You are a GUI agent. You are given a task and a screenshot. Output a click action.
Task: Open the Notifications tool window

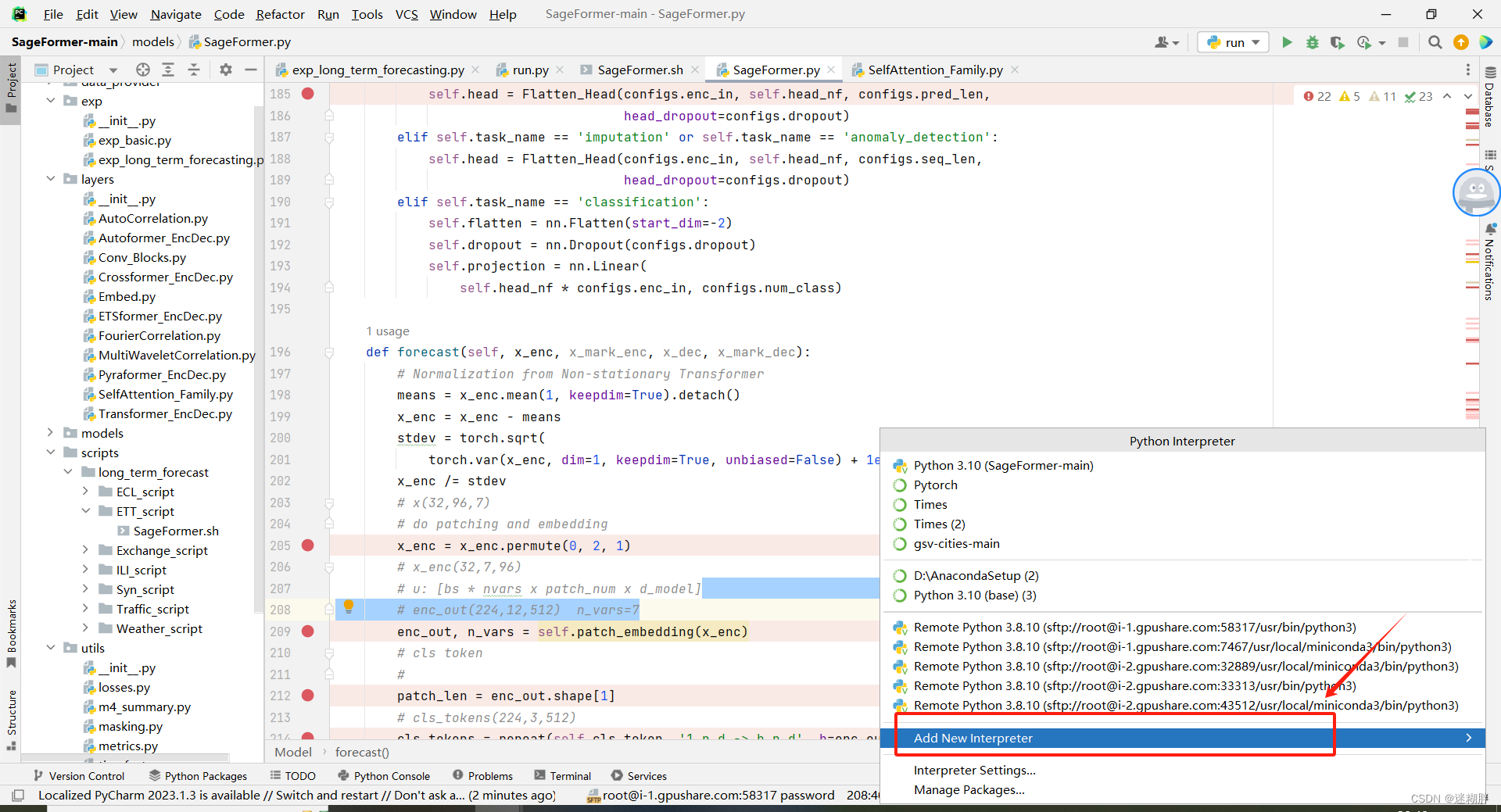[x=1490, y=263]
